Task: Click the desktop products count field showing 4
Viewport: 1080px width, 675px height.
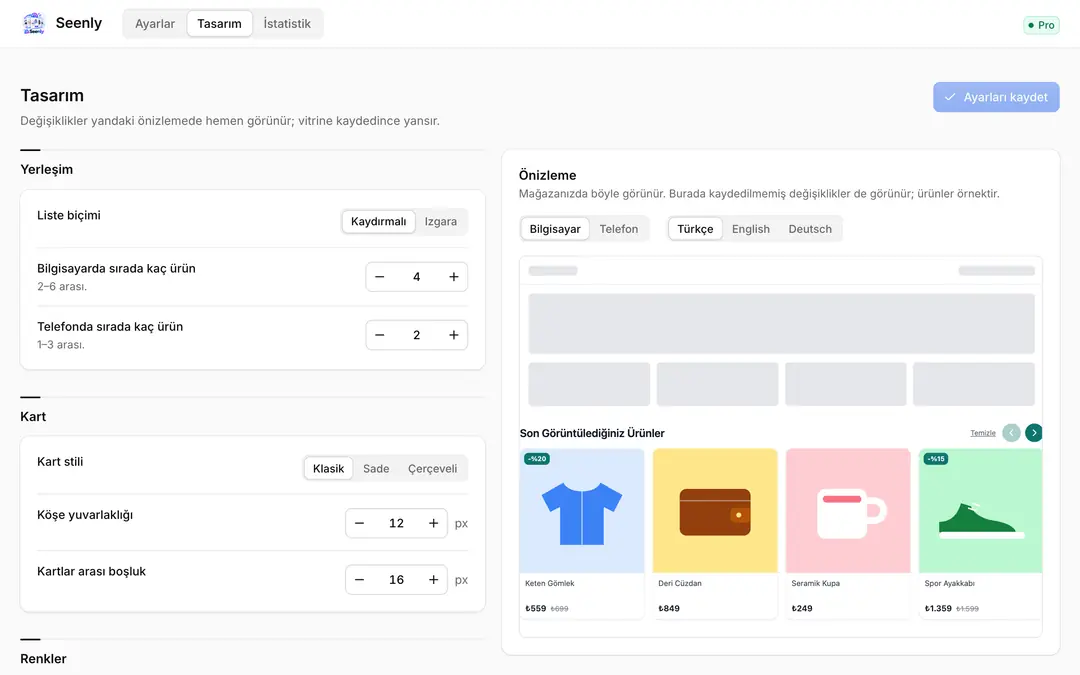Action: (417, 277)
